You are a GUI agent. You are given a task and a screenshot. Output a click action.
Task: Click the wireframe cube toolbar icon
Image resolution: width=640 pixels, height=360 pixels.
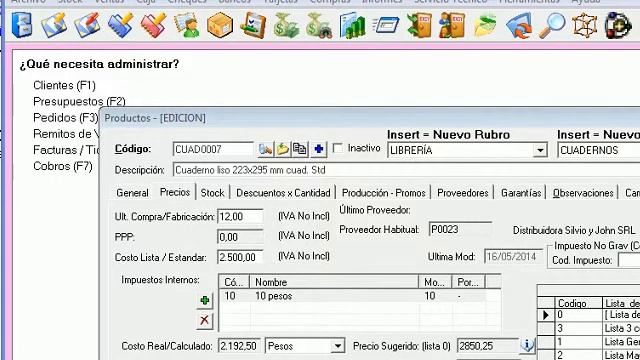pos(584,25)
